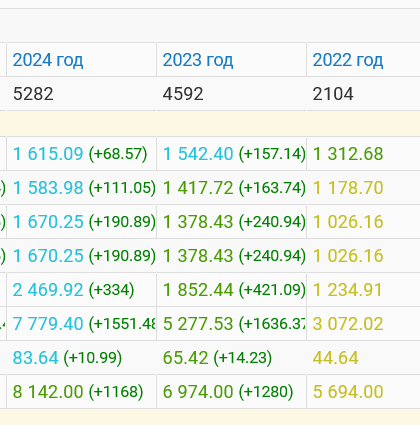This screenshot has height=425, width=420.
Task: Click the 83.64 value
Action: [36, 358]
